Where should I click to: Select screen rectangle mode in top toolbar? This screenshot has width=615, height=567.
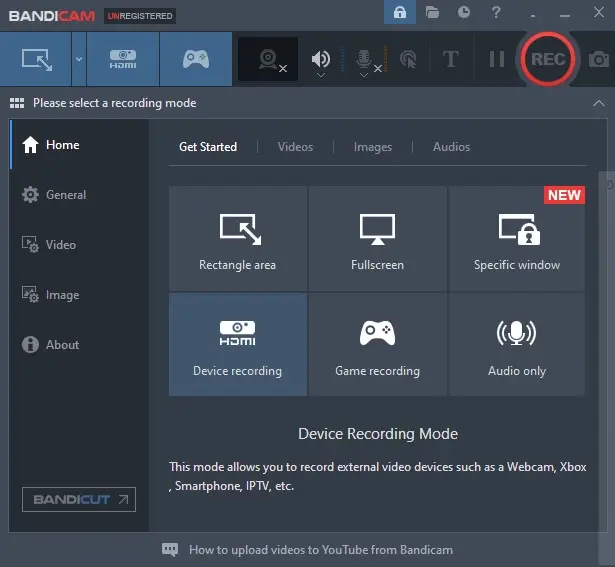pos(36,59)
